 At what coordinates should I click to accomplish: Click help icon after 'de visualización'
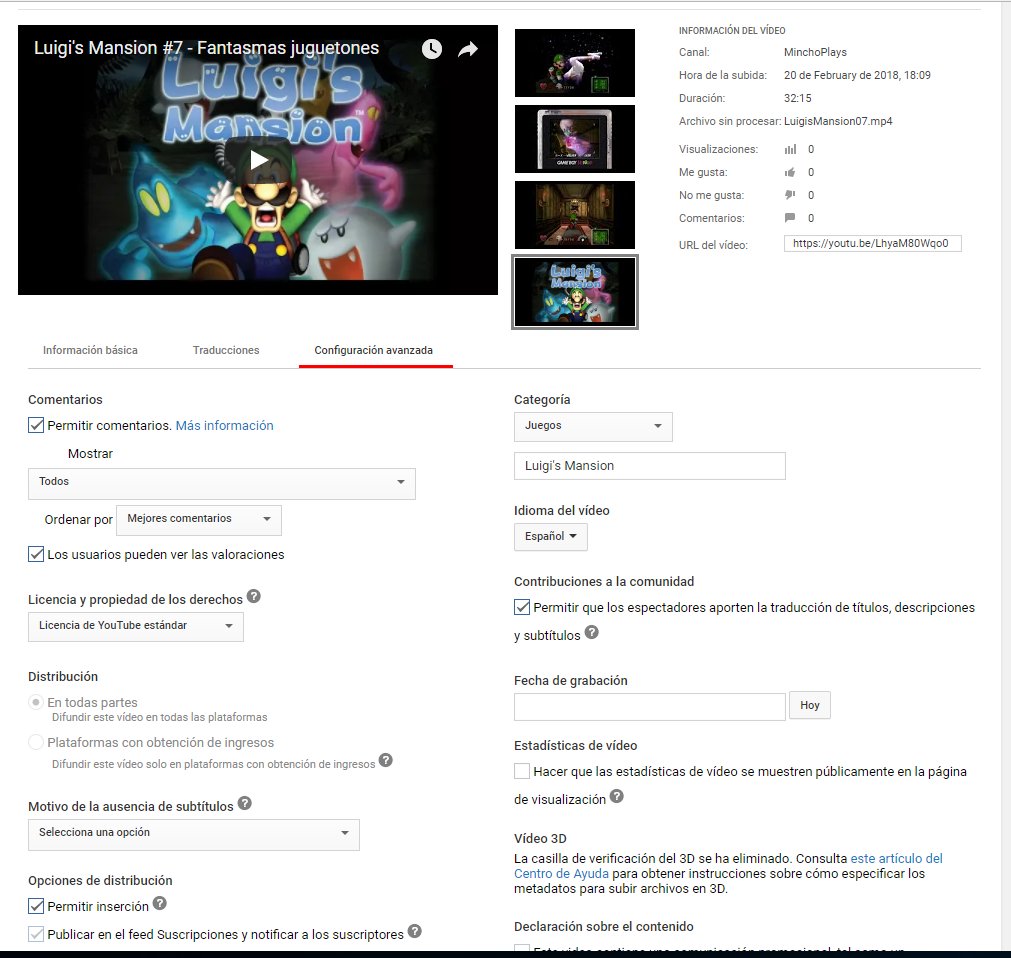(x=617, y=796)
